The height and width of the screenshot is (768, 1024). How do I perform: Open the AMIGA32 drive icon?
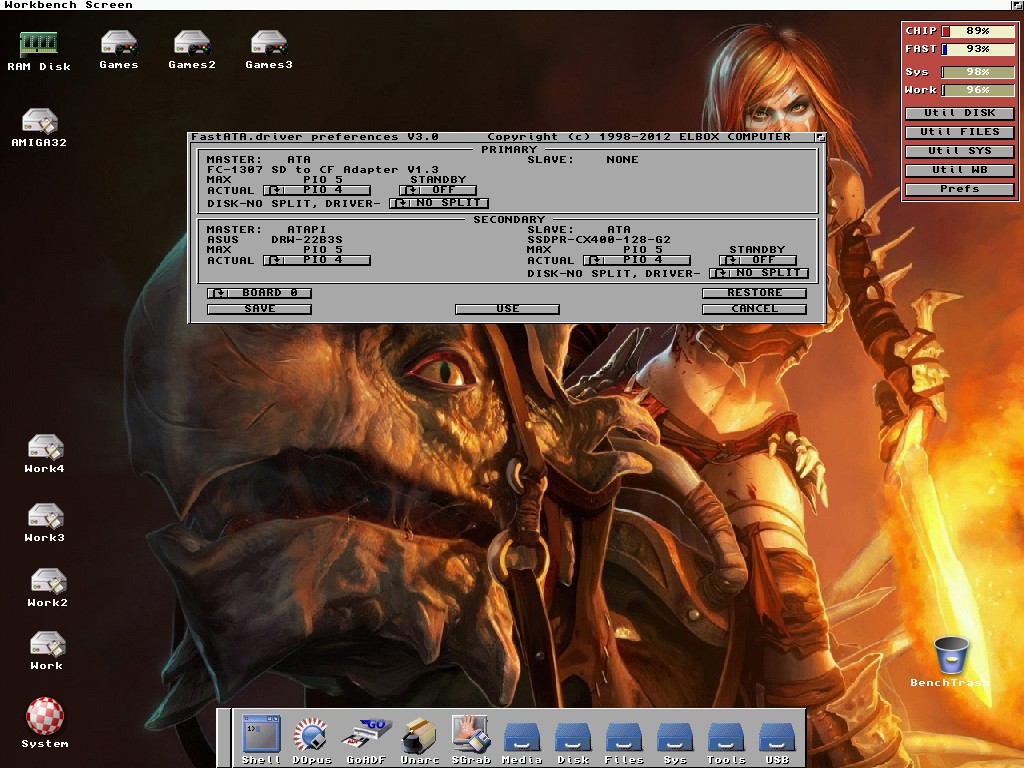click(39, 127)
